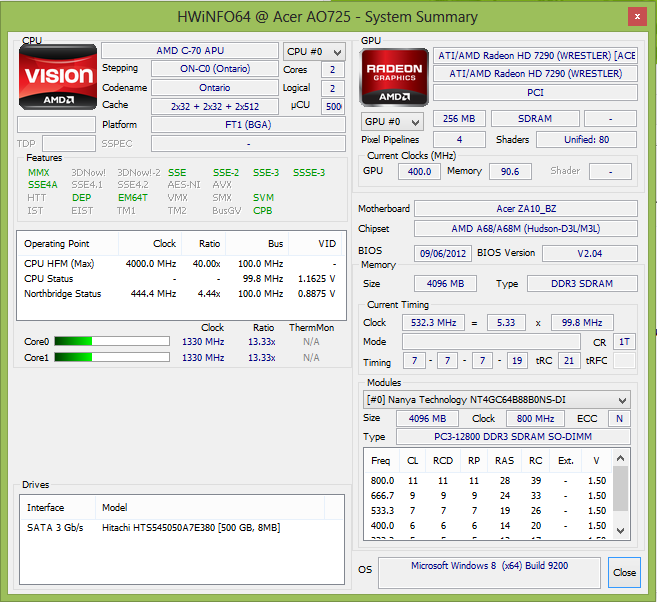657x602 pixels.
Task: Click the AMD Vision CPU logo
Action: click(x=58, y=77)
